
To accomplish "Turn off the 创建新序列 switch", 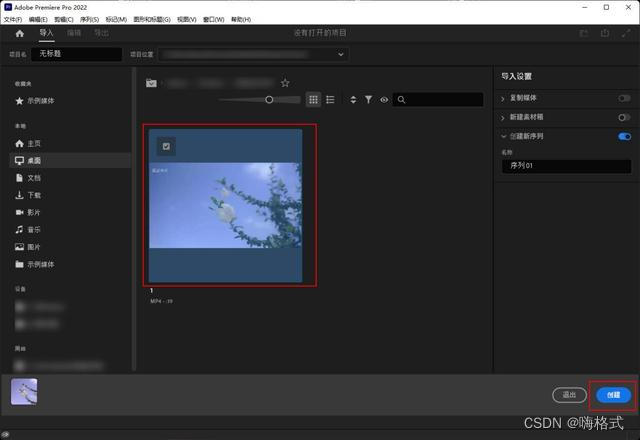I will tap(624, 136).
